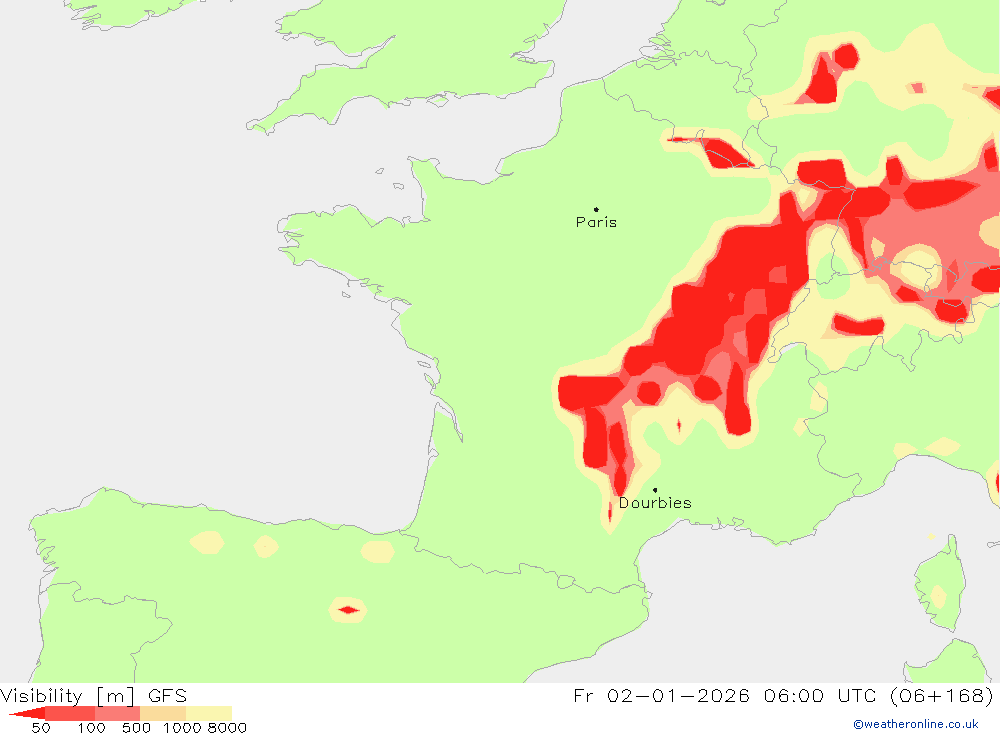Click the Paris city label
The width and height of the screenshot is (1000, 733).
point(596,222)
